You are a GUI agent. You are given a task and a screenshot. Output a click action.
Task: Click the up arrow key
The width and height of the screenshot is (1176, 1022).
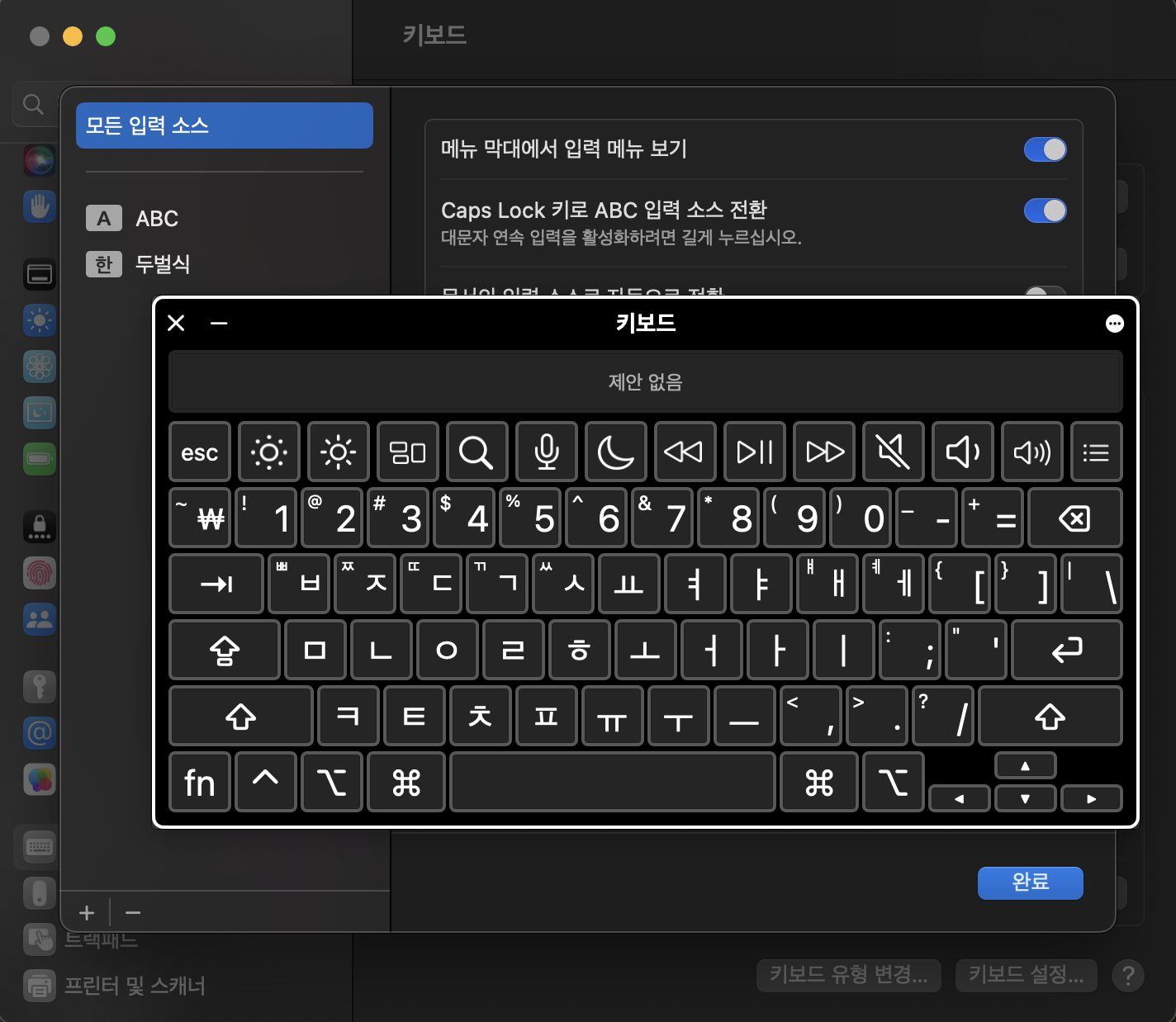[1026, 766]
